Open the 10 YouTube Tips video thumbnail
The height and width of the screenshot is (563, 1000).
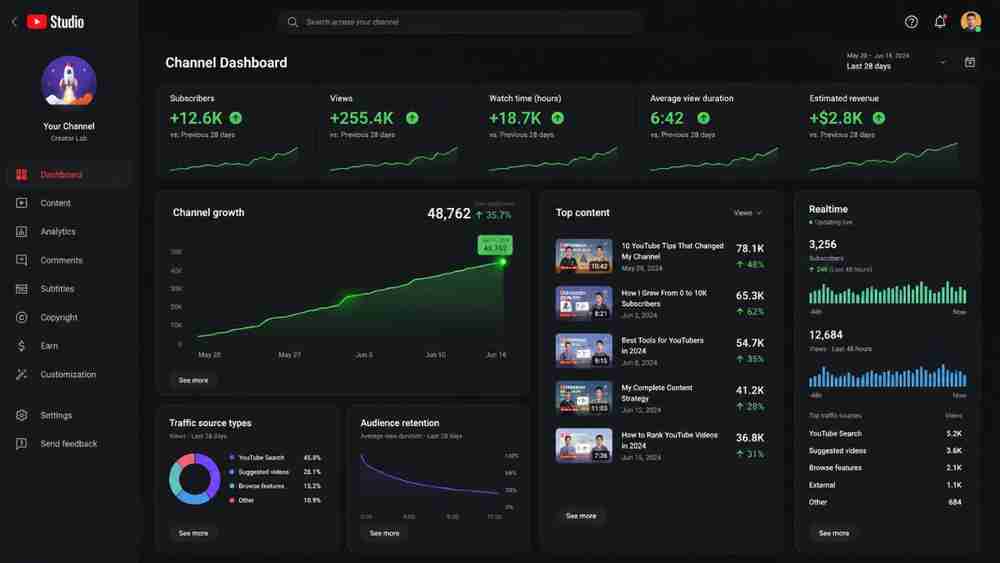(584, 256)
